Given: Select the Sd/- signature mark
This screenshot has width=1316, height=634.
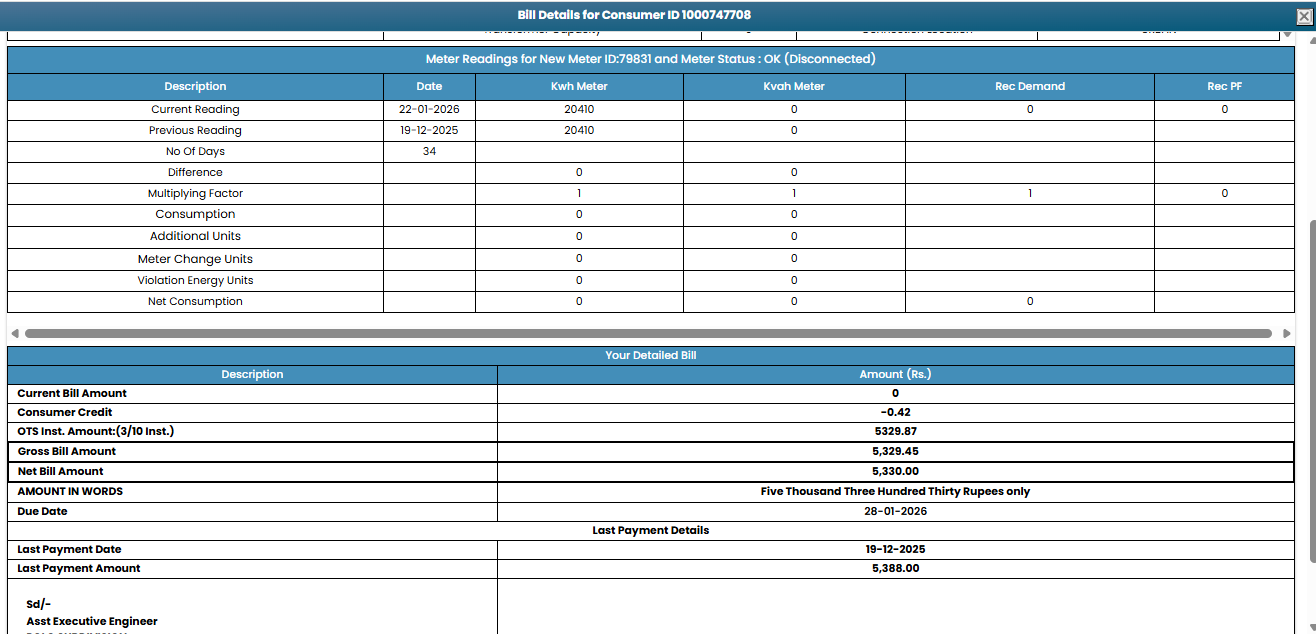Looking at the screenshot, I should click(38, 603).
